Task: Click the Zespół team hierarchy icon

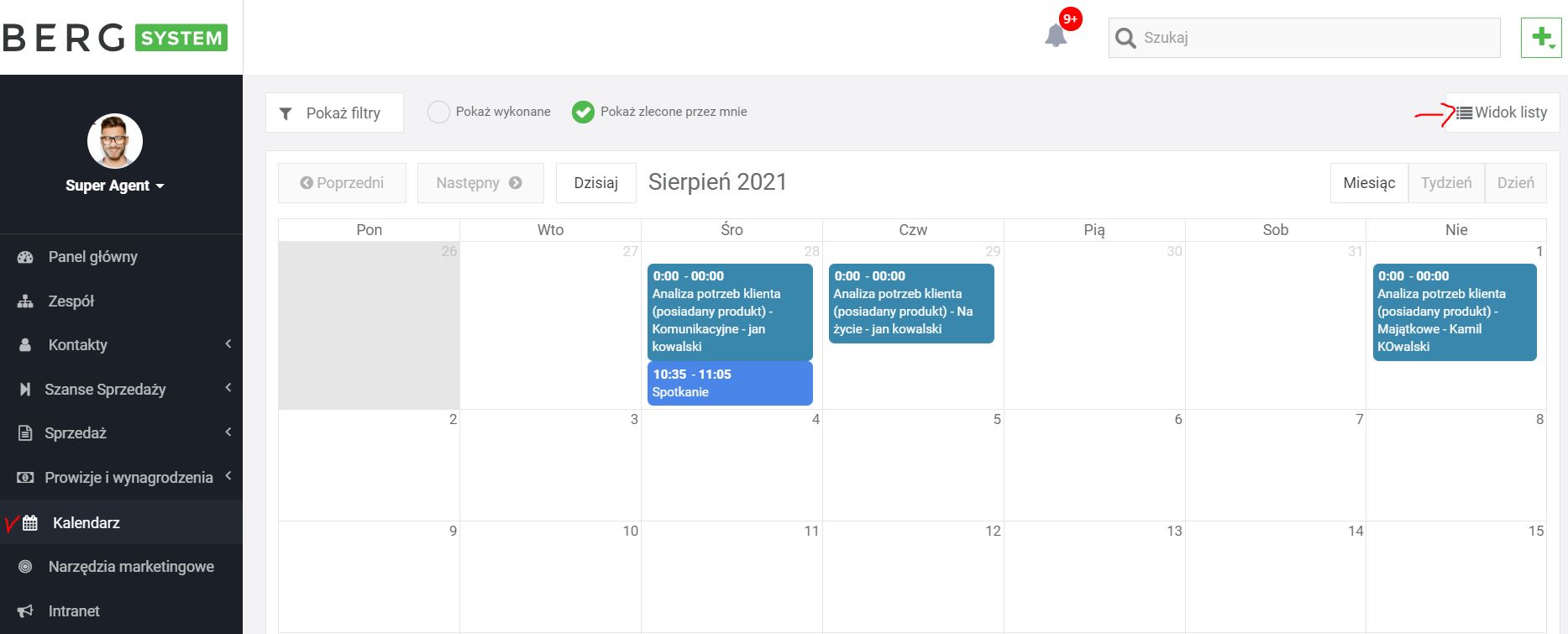Action: (x=25, y=301)
